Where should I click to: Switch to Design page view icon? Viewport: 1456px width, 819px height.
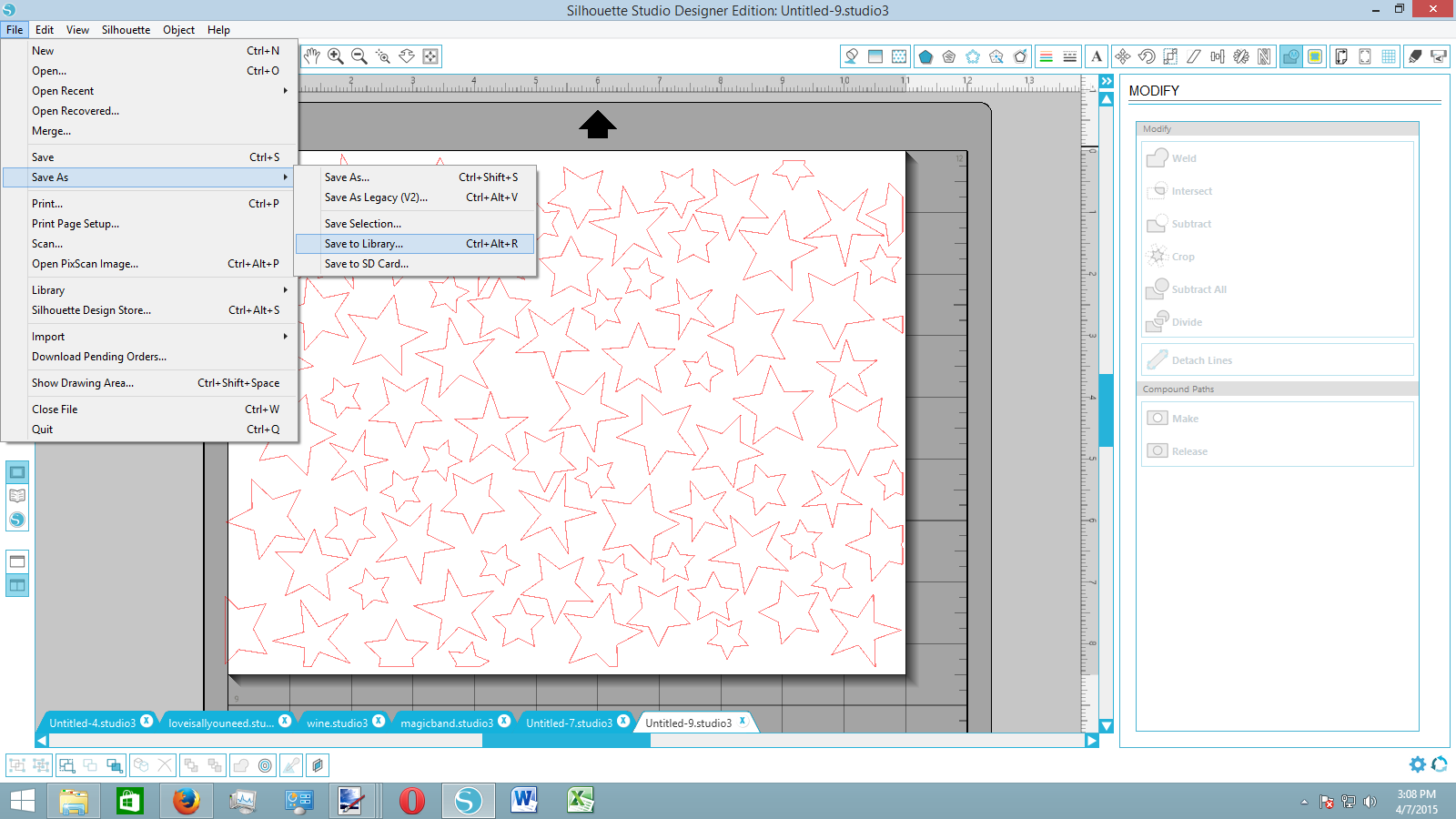click(x=17, y=472)
